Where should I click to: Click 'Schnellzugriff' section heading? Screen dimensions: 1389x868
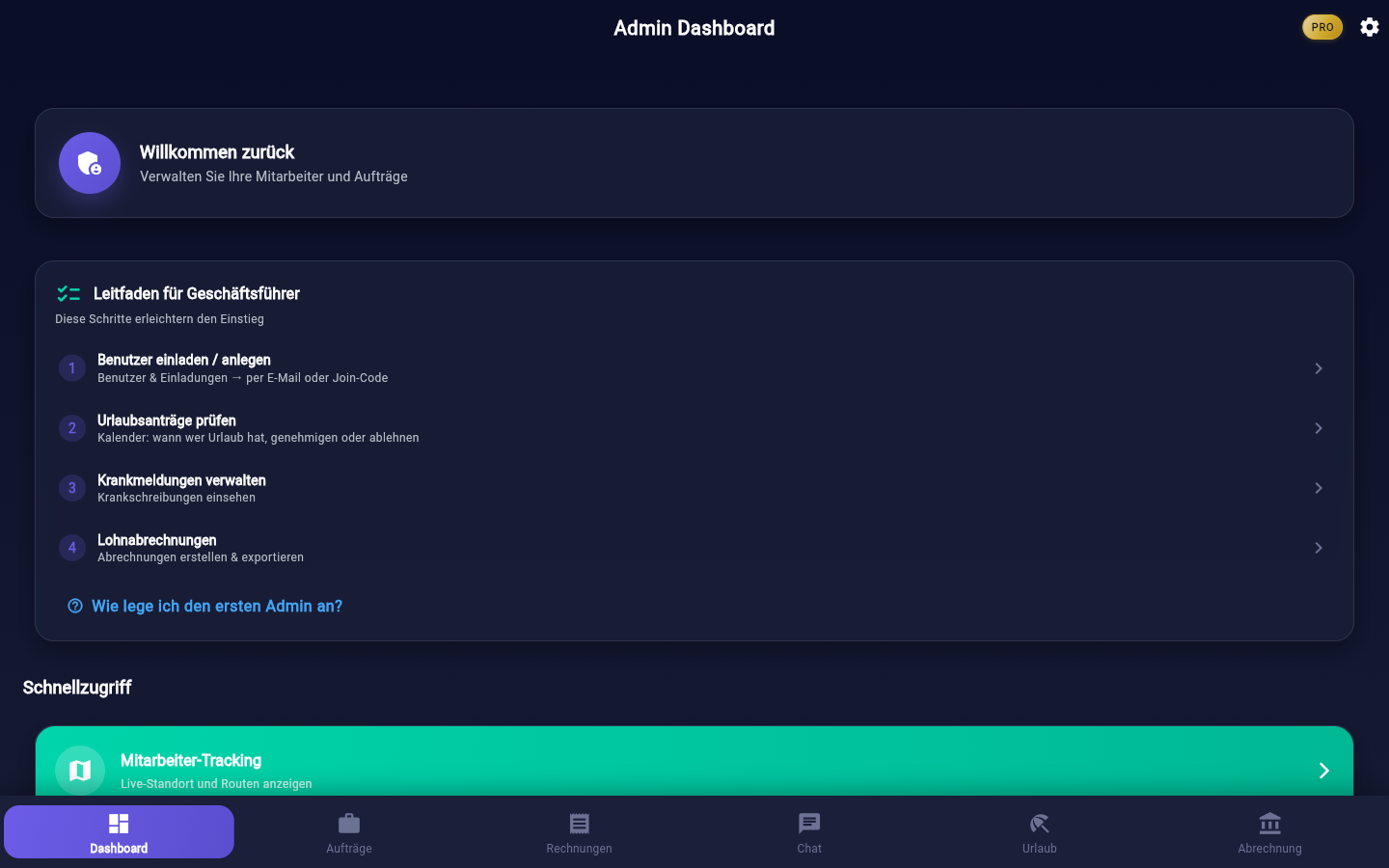77,688
